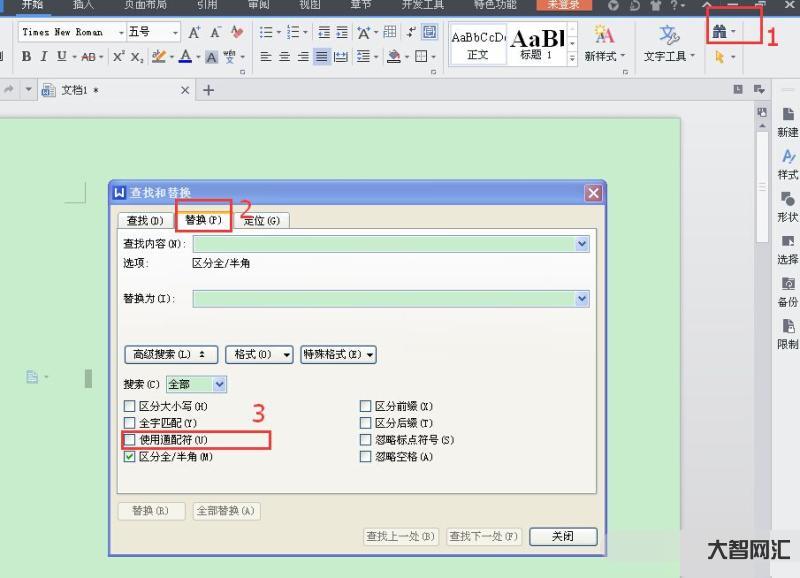Screen dimensions: 800x578
Task: Click the 新样式 new style icon
Action: tap(605, 35)
